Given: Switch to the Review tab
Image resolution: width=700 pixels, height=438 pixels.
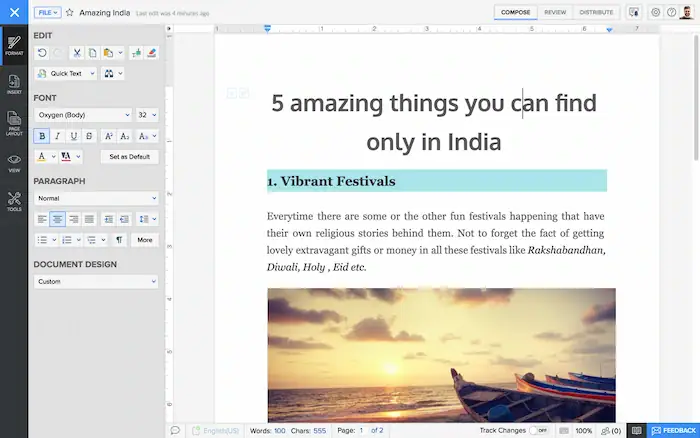Looking at the screenshot, I should (554, 12).
